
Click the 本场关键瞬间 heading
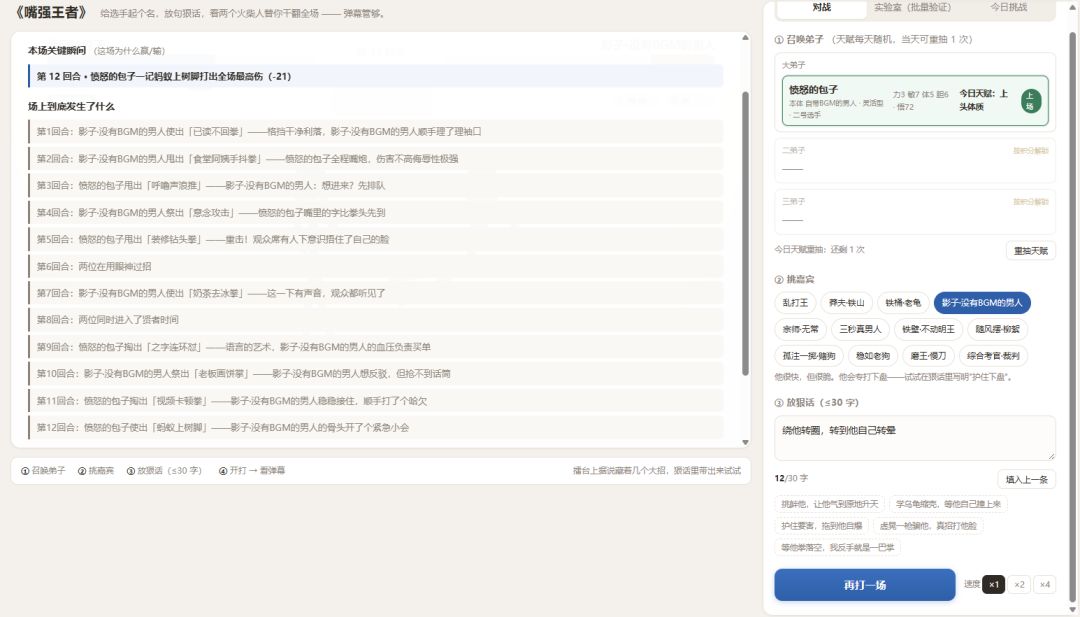(x=57, y=50)
